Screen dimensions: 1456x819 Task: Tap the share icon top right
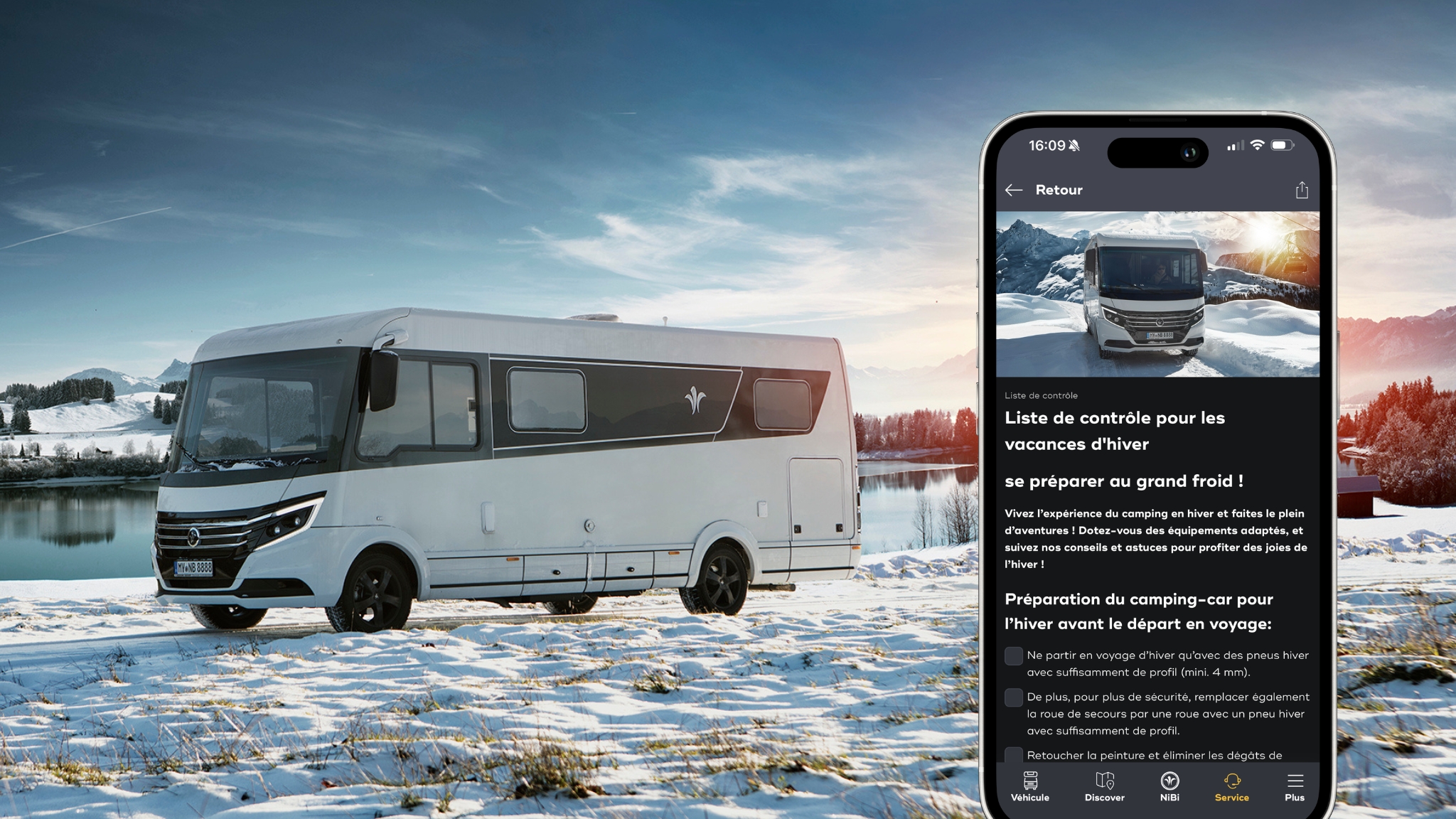1302,190
